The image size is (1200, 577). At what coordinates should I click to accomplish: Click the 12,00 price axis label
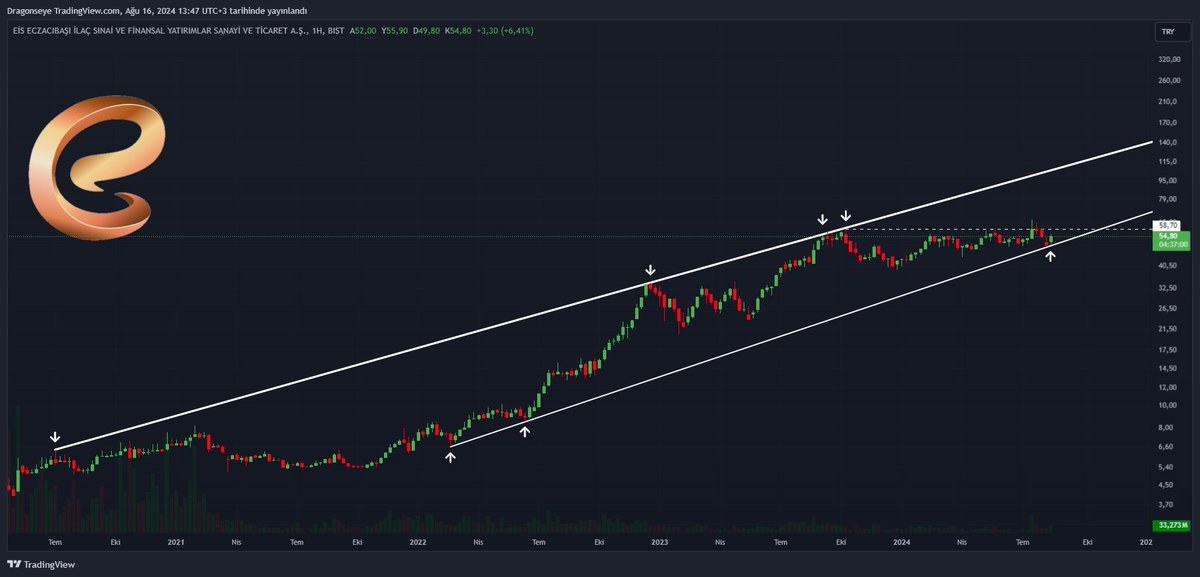tap(1167, 386)
